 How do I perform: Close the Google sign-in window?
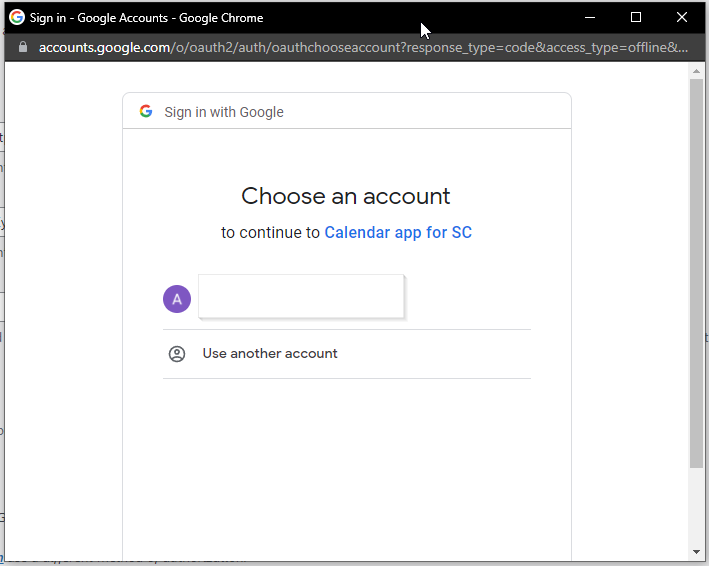(x=682, y=17)
